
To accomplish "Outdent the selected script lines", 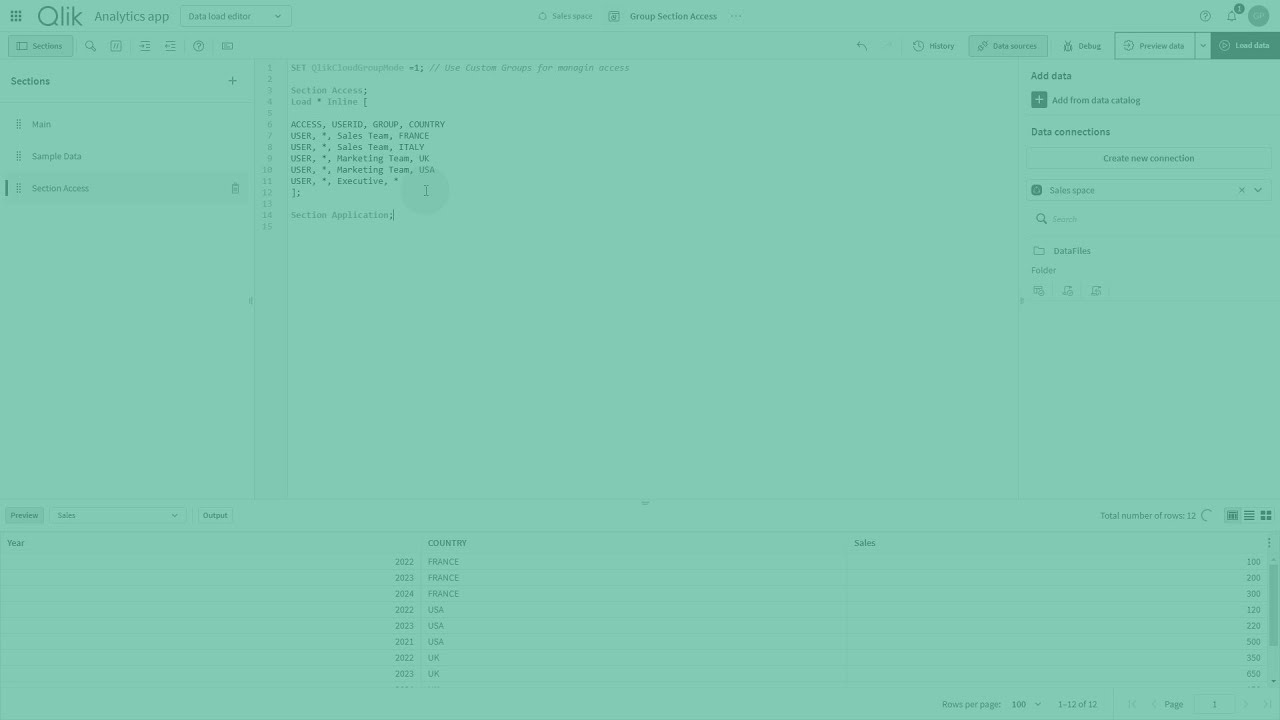I will coord(170,46).
